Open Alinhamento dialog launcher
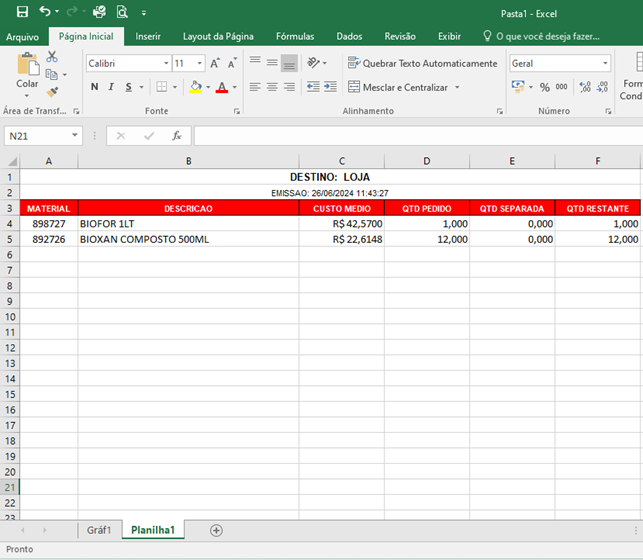This screenshot has height=560, width=643. click(x=499, y=111)
